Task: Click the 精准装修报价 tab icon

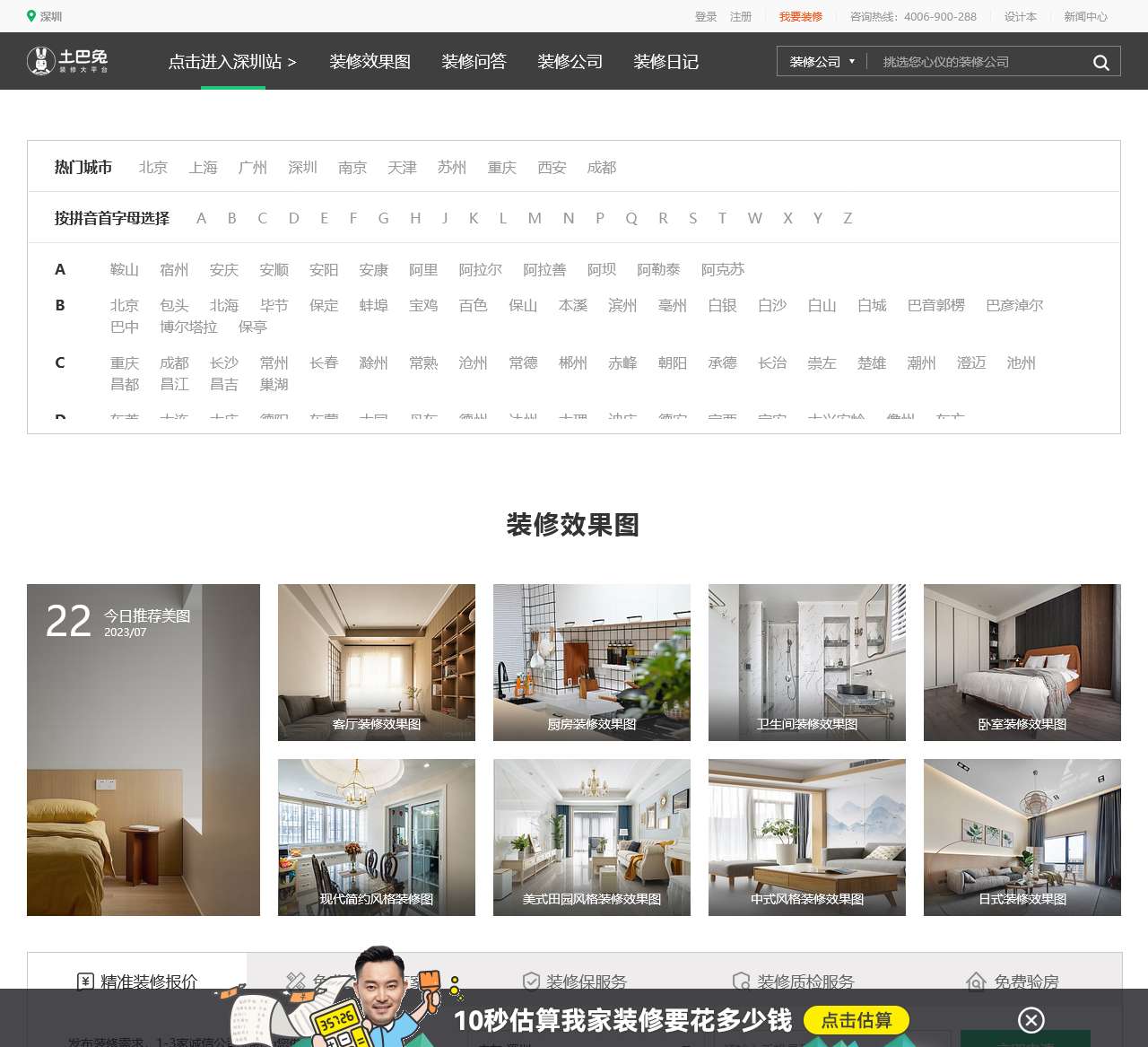Action: pyautogui.click(x=85, y=982)
